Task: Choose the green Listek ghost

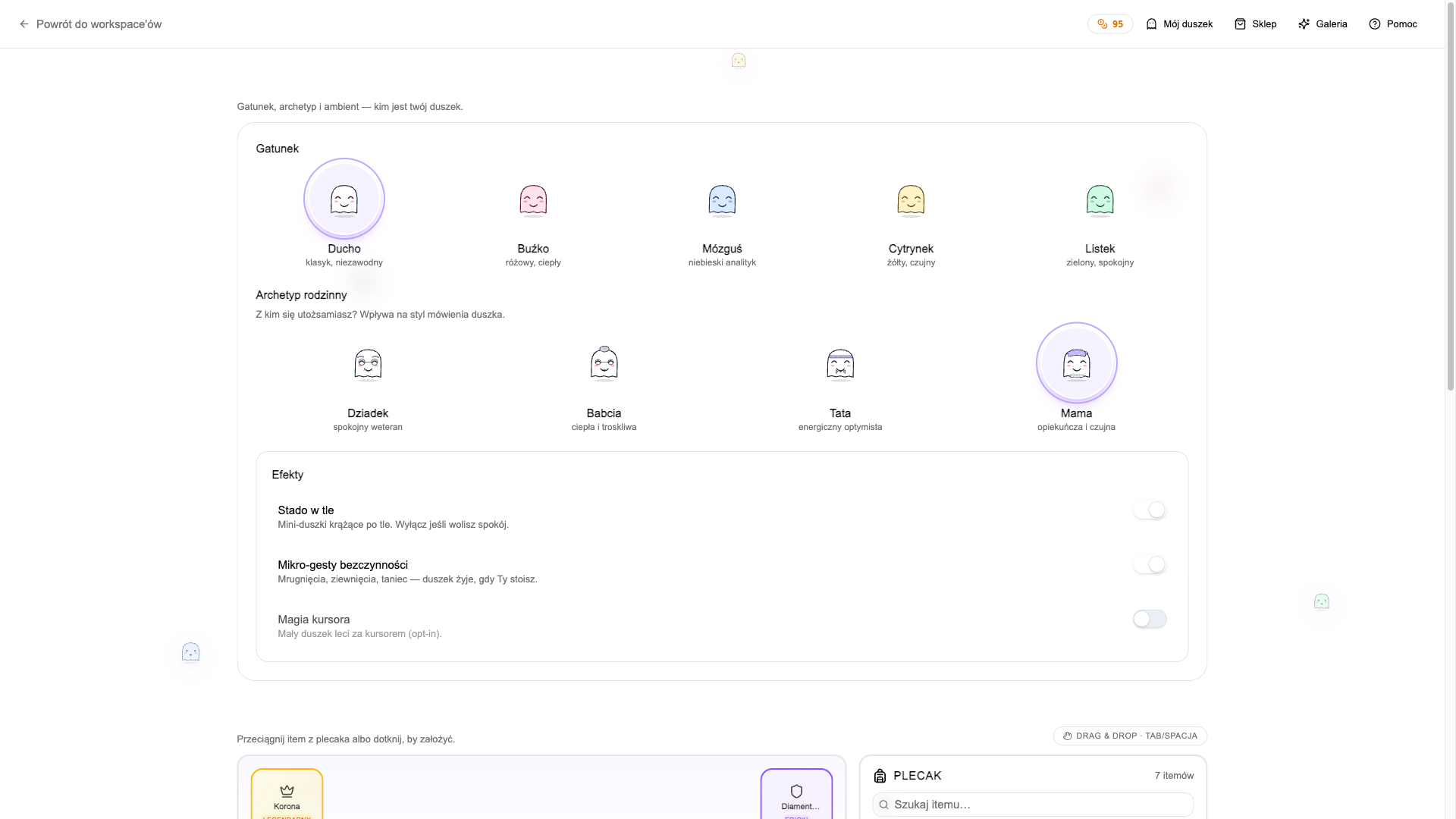Action: 1100,200
